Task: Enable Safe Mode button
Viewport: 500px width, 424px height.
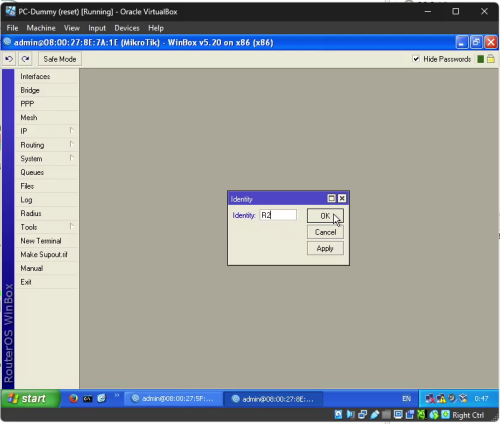Action: tap(60, 59)
